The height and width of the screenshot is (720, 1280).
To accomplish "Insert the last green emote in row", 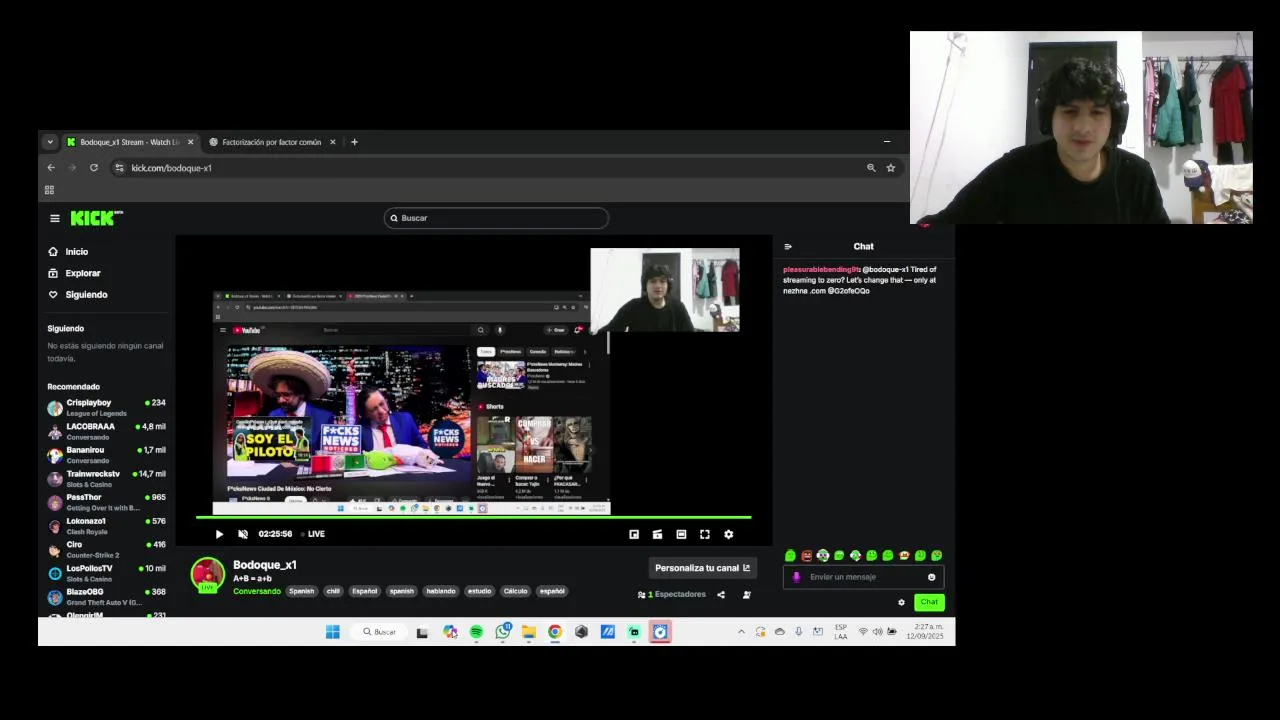I will pyautogui.click(x=936, y=555).
